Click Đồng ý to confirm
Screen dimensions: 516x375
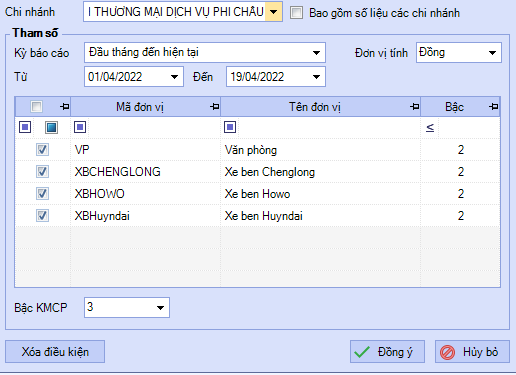387,351
